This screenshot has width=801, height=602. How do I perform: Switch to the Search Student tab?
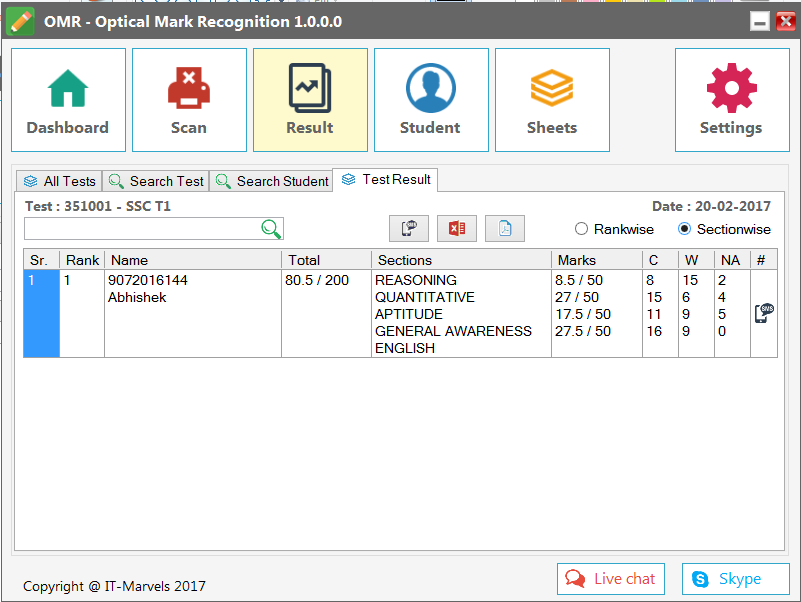(x=271, y=181)
